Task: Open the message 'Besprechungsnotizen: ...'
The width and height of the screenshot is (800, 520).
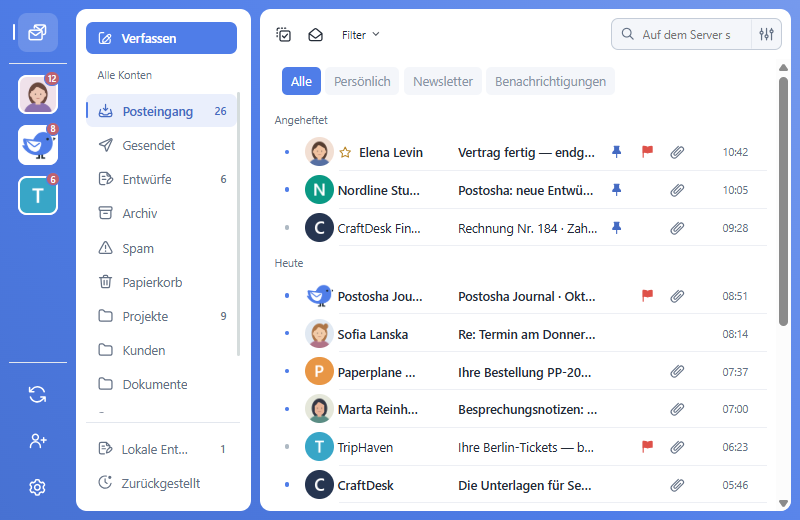Action: (528, 410)
